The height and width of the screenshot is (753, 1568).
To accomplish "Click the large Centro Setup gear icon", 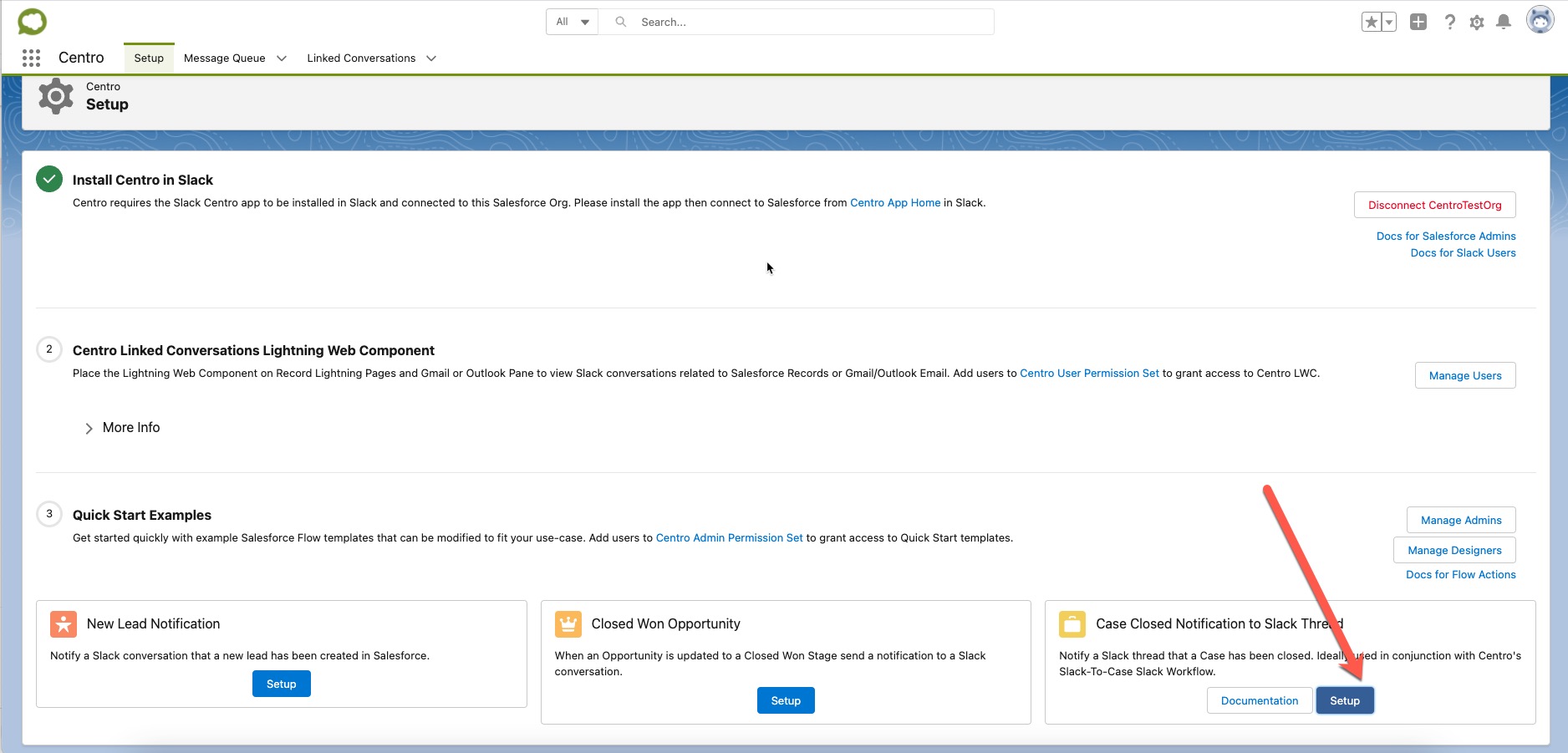I will (56, 96).
